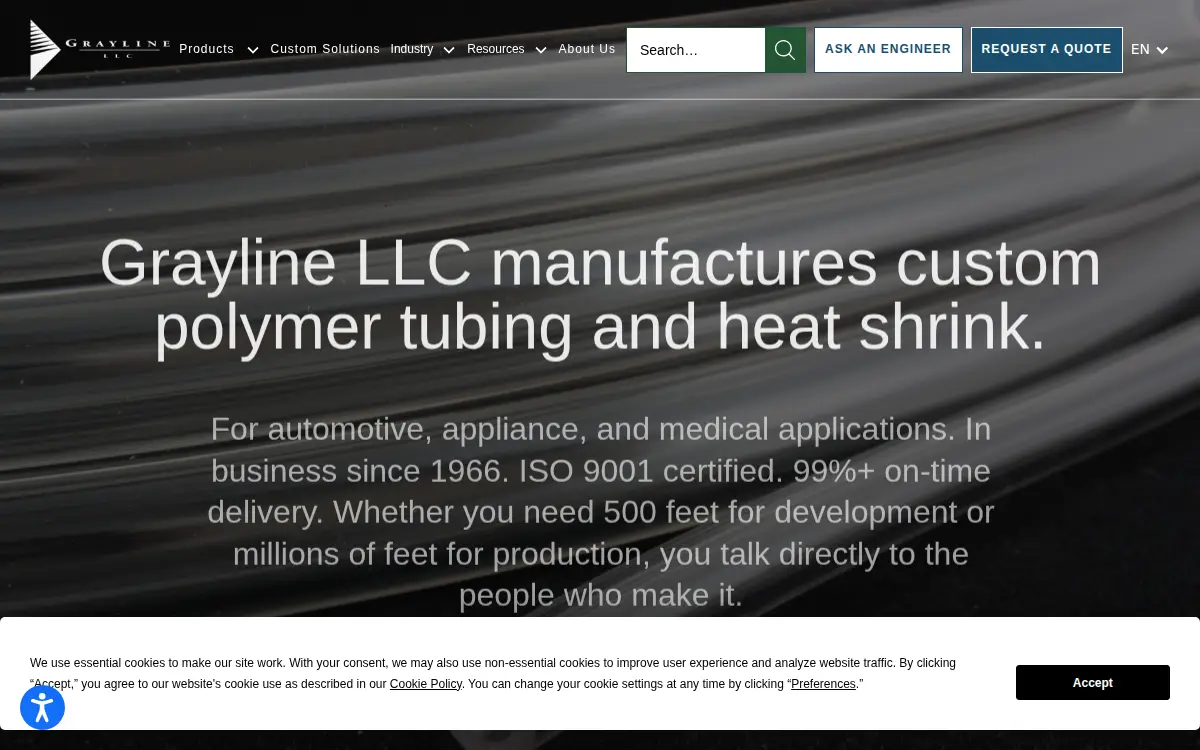Viewport: 1200px width, 750px height.
Task: Click the headline about custom polymer tubing
Action: [600, 295]
